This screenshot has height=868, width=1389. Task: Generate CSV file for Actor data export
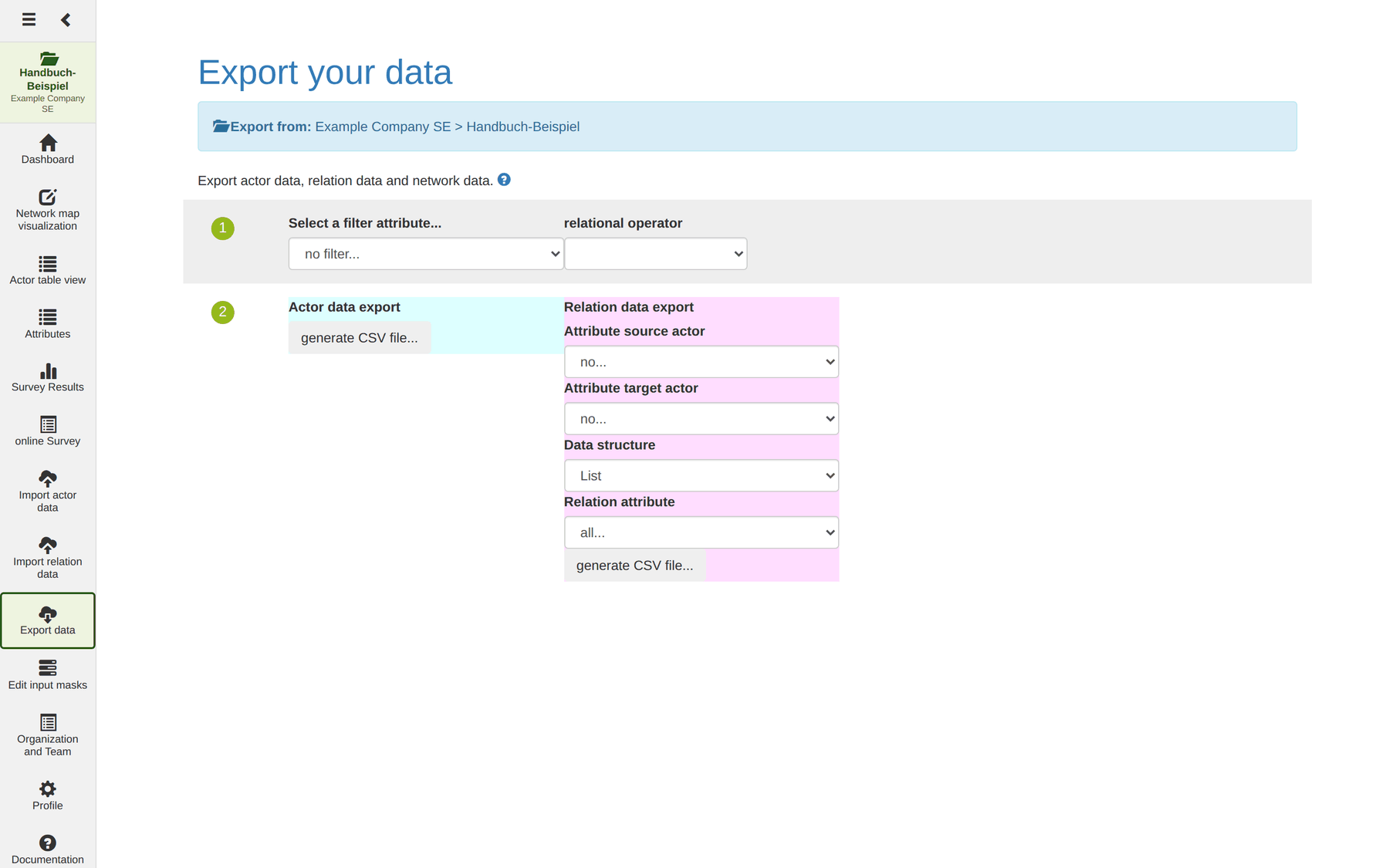(x=360, y=338)
